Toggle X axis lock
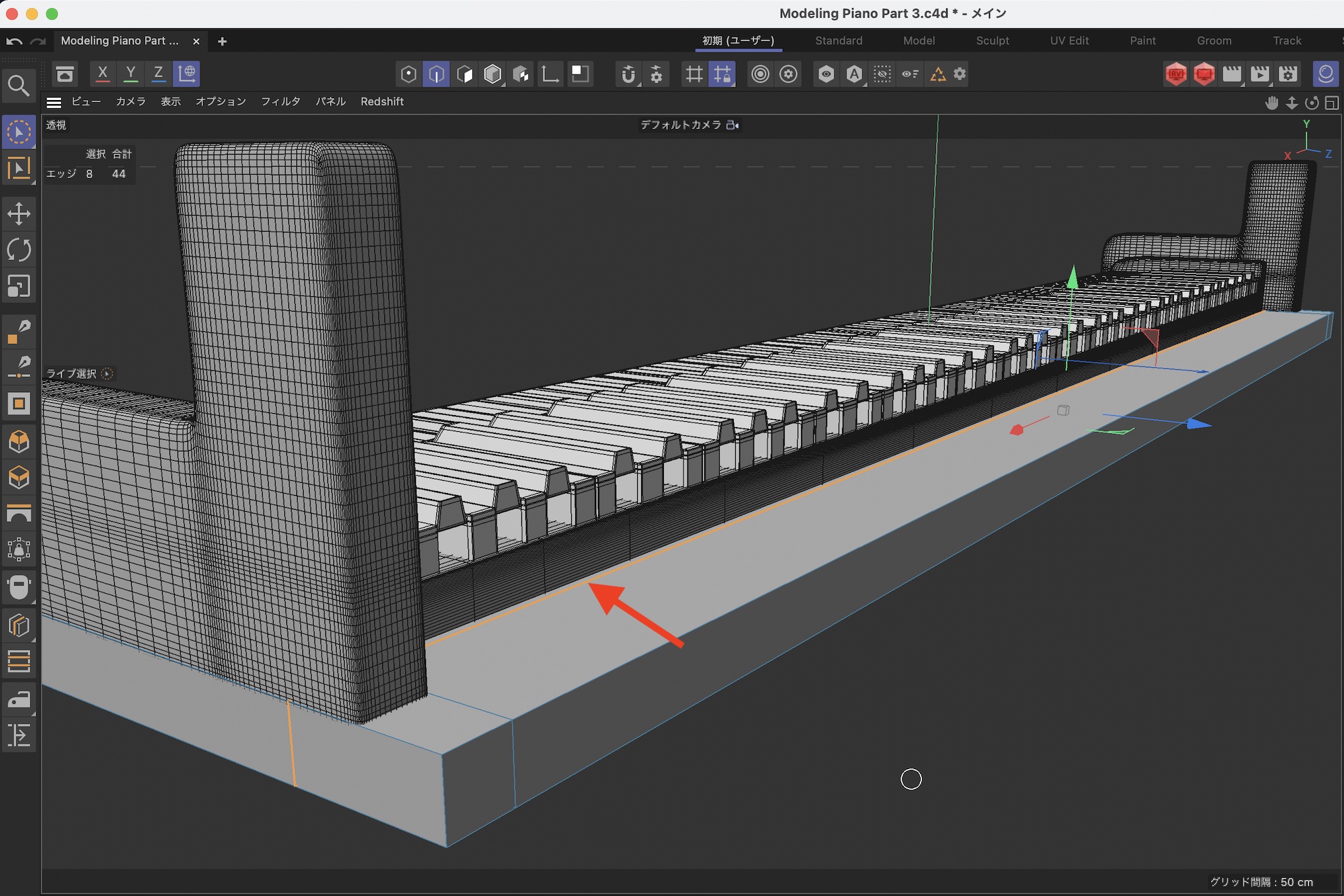Screen dimensions: 1344x896 [103, 74]
